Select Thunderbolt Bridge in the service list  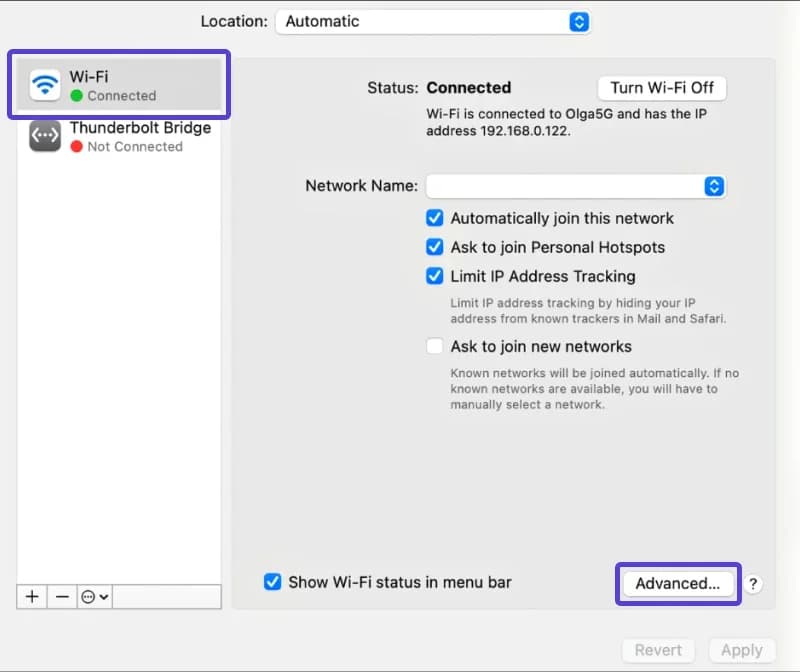(x=141, y=135)
